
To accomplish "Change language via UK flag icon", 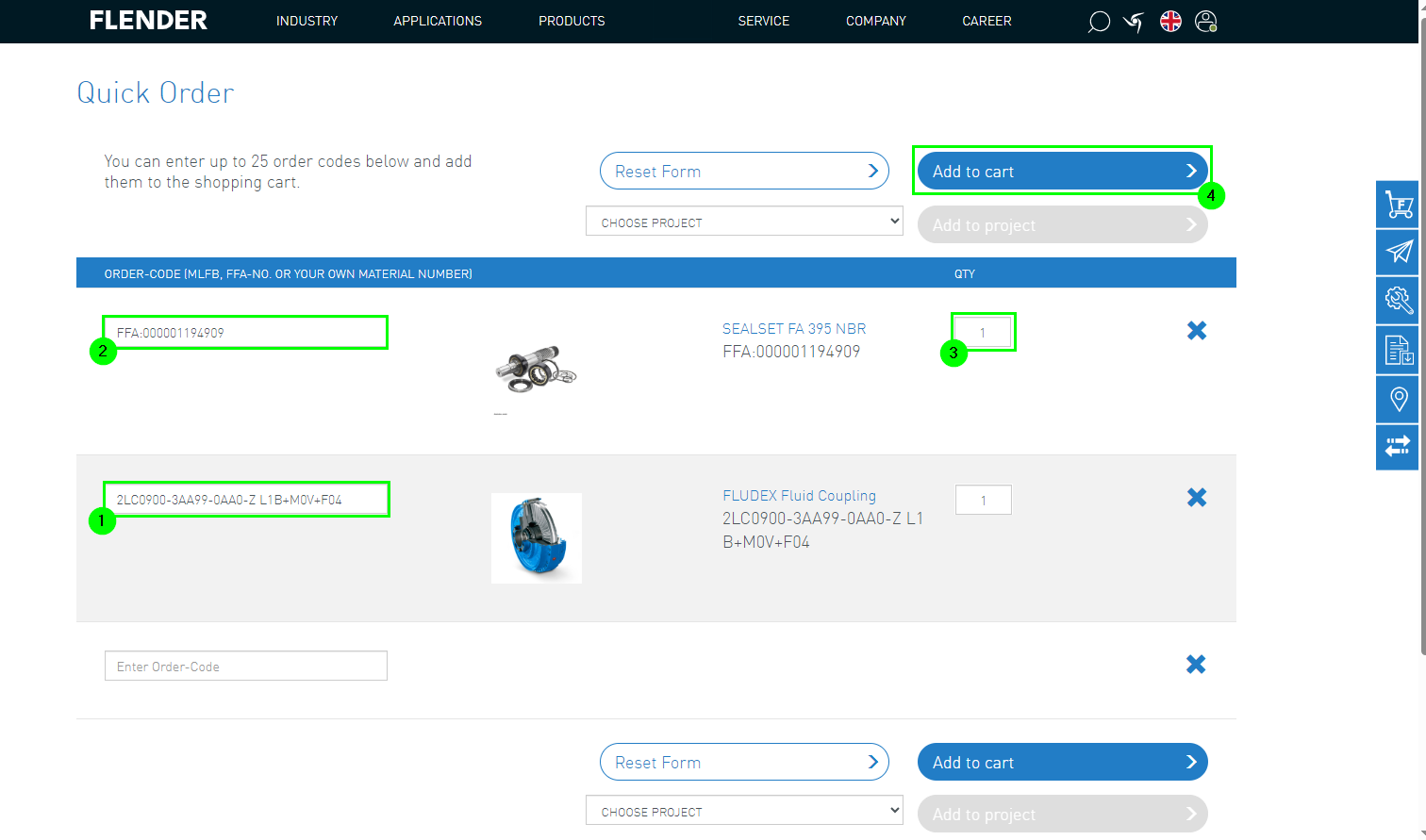I will (1170, 22).
